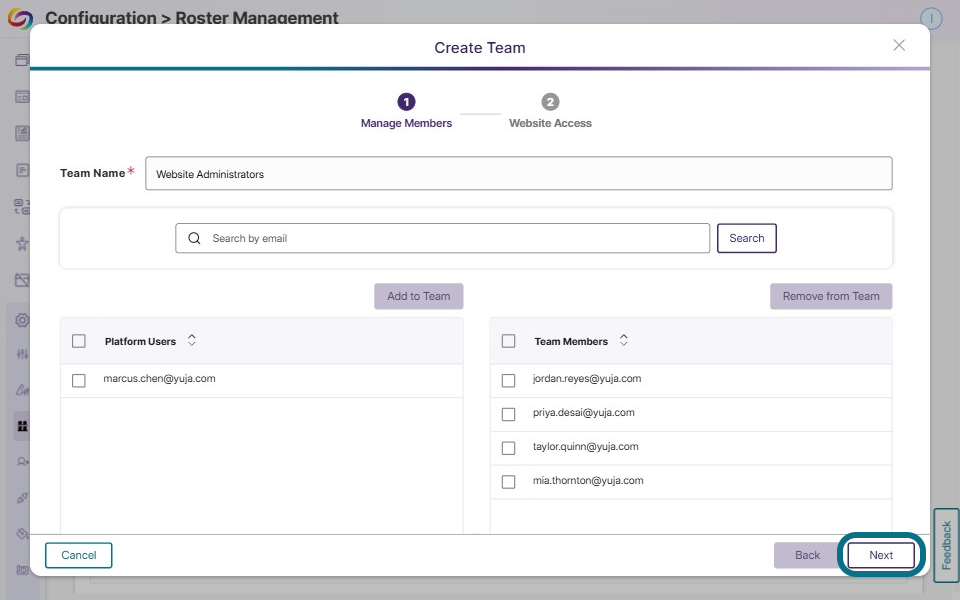The width and height of the screenshot is (960, 600).
Task: Click the Add to Team button
Action: (419, 296)
